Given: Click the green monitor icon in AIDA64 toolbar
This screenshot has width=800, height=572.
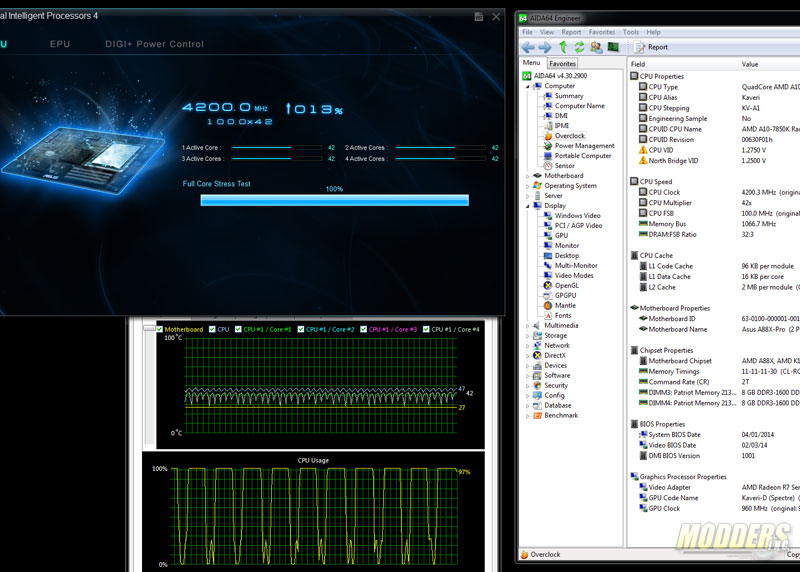Looking at the screenshot, I should 613,47.
